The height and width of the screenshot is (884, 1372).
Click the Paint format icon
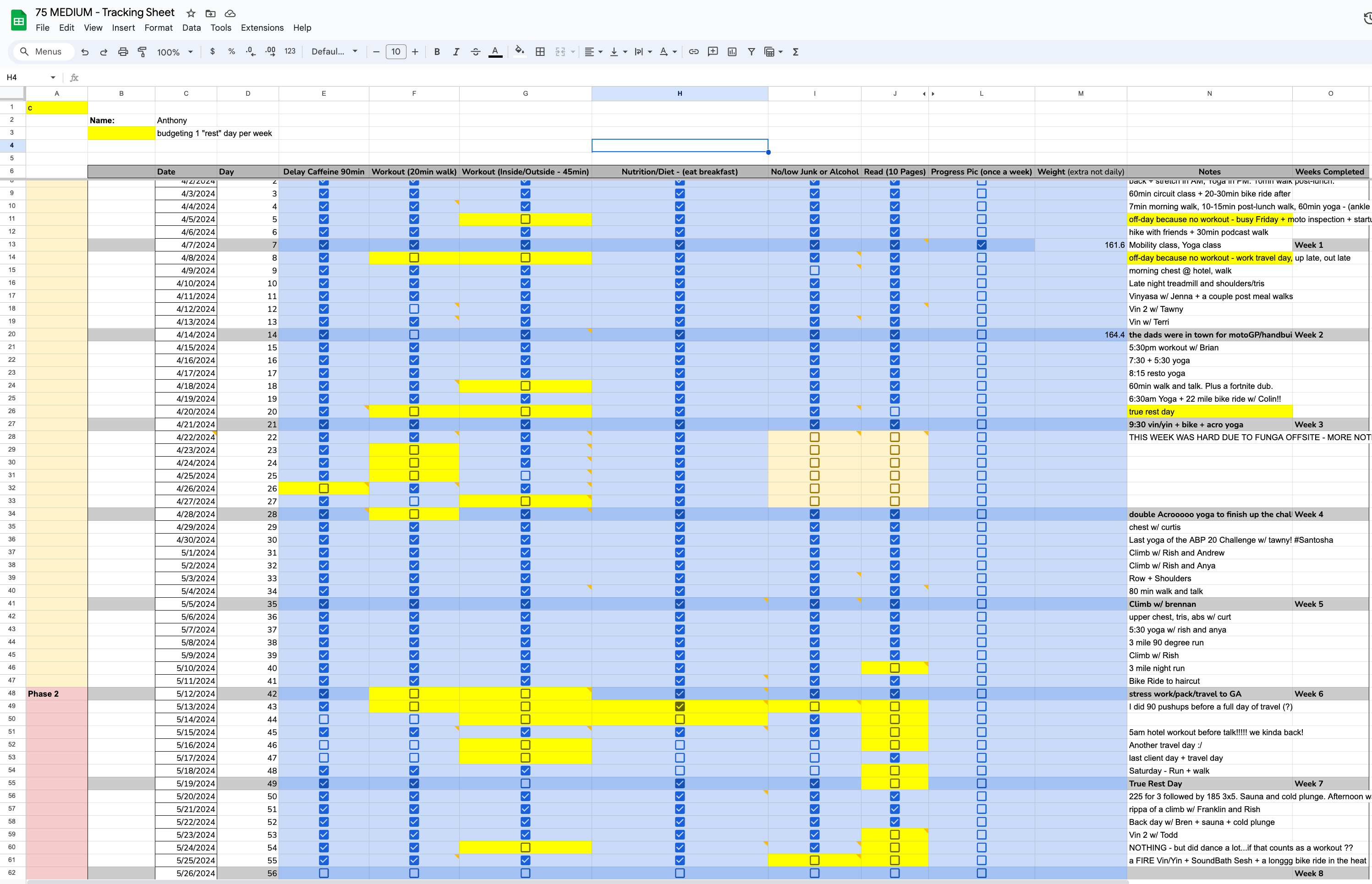[x=142, y=52]
